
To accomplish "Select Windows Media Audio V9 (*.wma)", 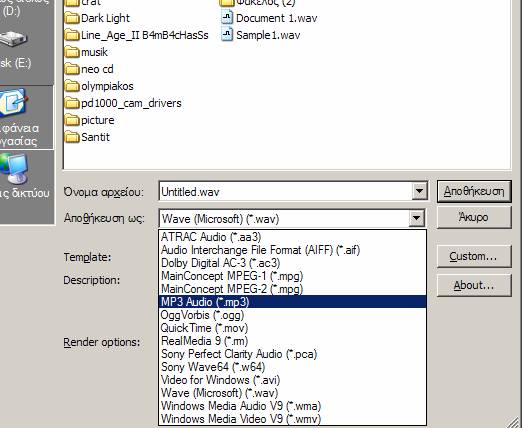I will pos(292,406).
